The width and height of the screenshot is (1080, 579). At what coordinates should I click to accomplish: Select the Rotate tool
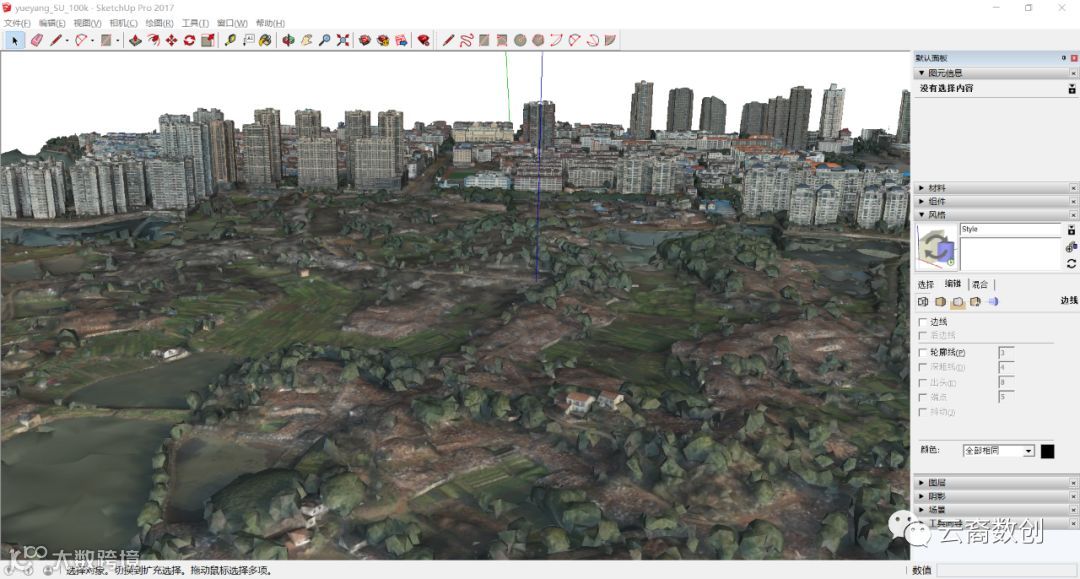click(189, 40)
